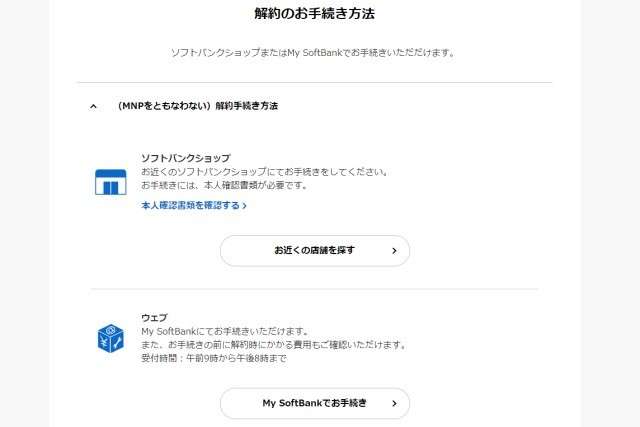Collapse the MNP cancellation section chevron
Screen dimensions: 640x427
tap(94, 105)
